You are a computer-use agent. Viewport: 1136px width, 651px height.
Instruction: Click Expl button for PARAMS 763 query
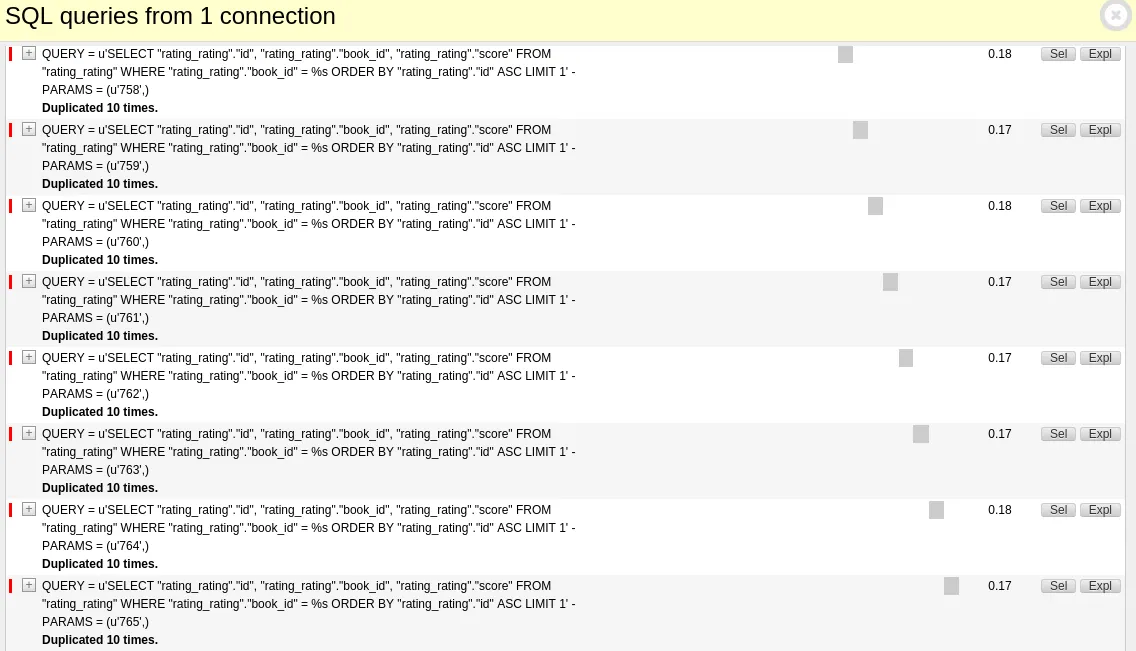(x=1100, y=434)
